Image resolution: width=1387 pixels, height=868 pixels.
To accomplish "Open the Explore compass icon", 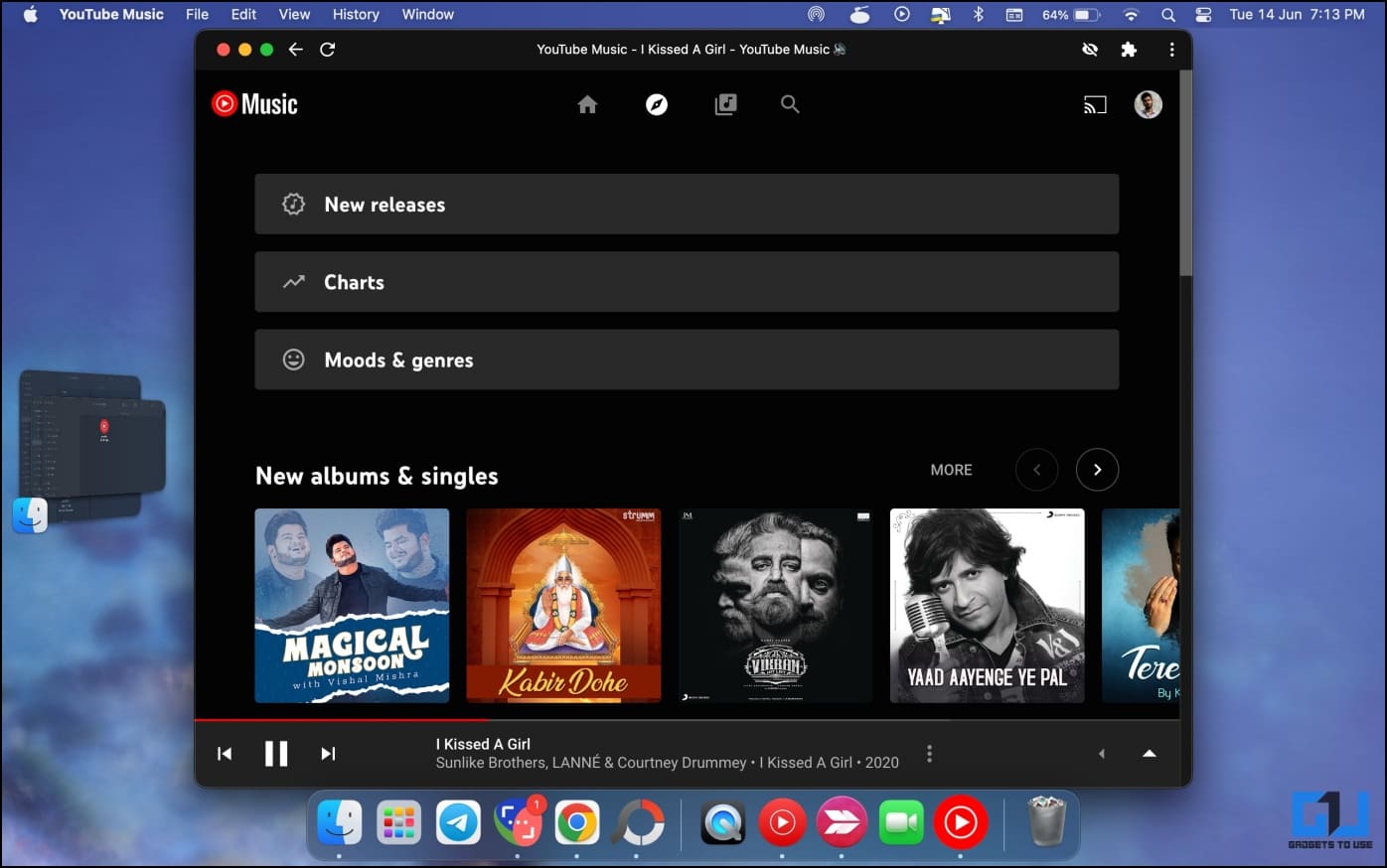I will click(657, 104).
